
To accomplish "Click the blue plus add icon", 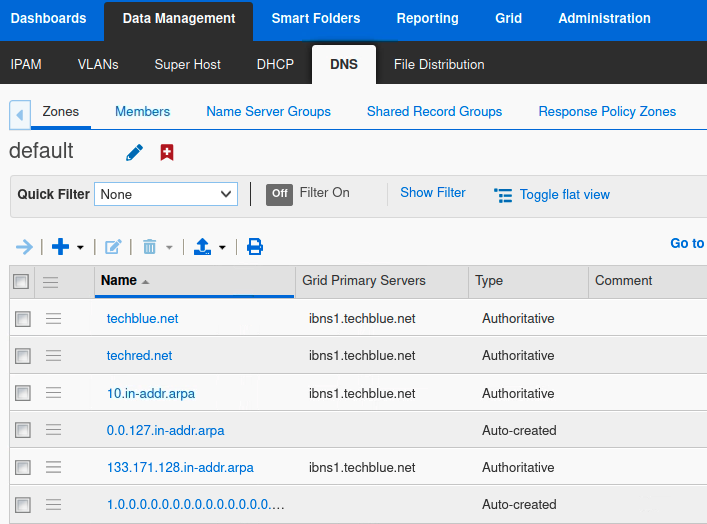I will point(60,246).
